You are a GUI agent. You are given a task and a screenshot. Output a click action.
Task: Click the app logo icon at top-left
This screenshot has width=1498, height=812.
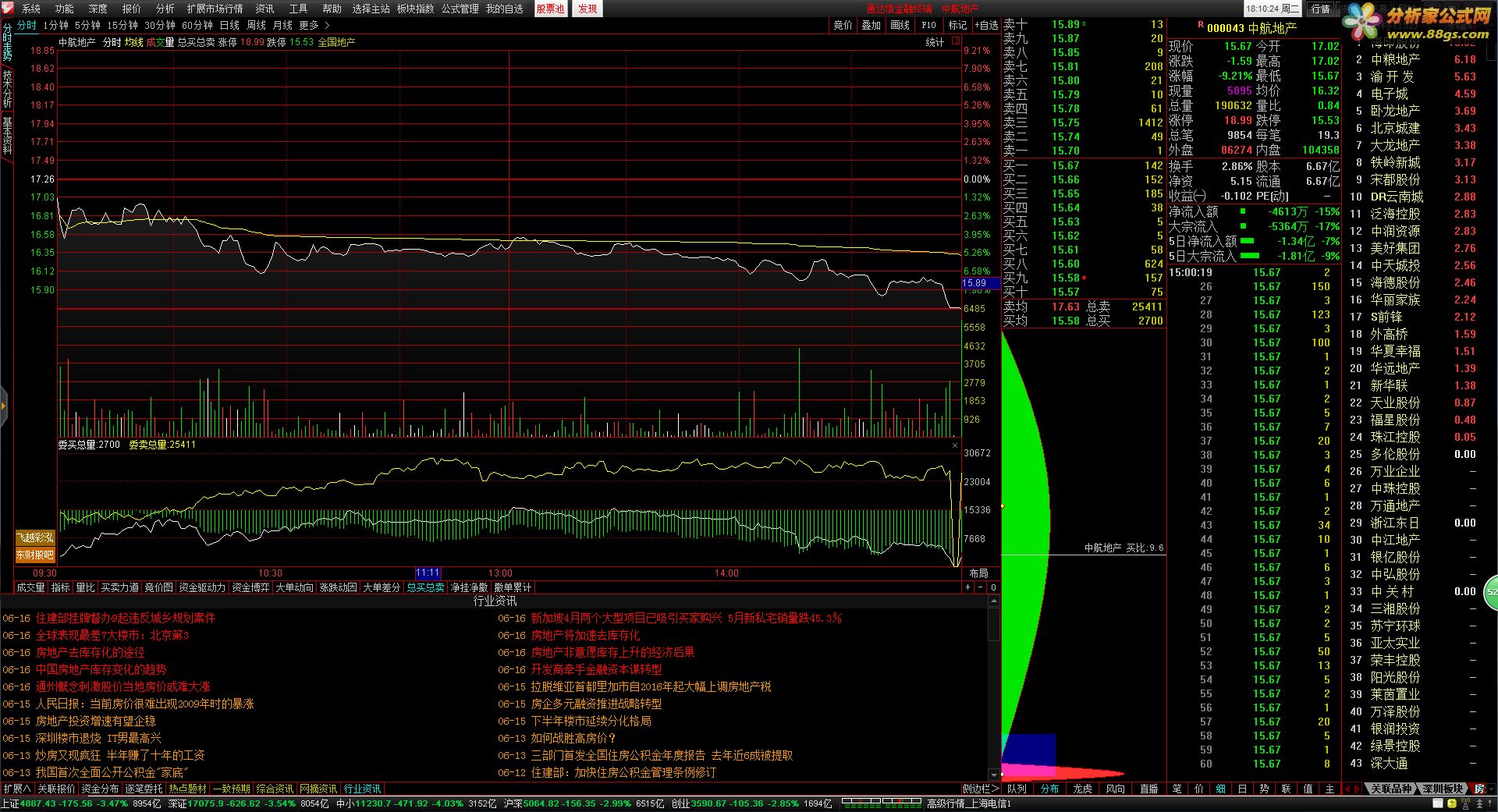click(x=9, y=9)
